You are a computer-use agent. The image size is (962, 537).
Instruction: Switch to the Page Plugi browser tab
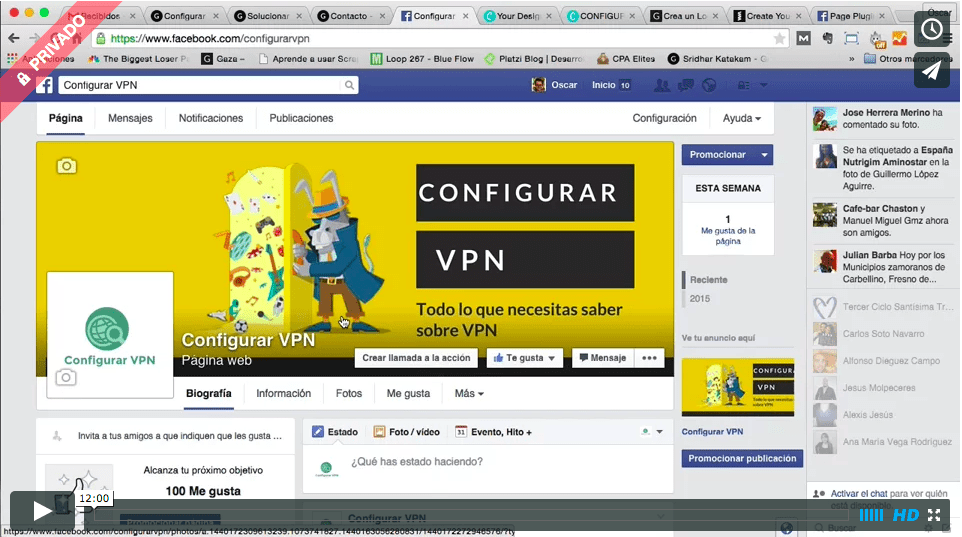pos(852,16)
